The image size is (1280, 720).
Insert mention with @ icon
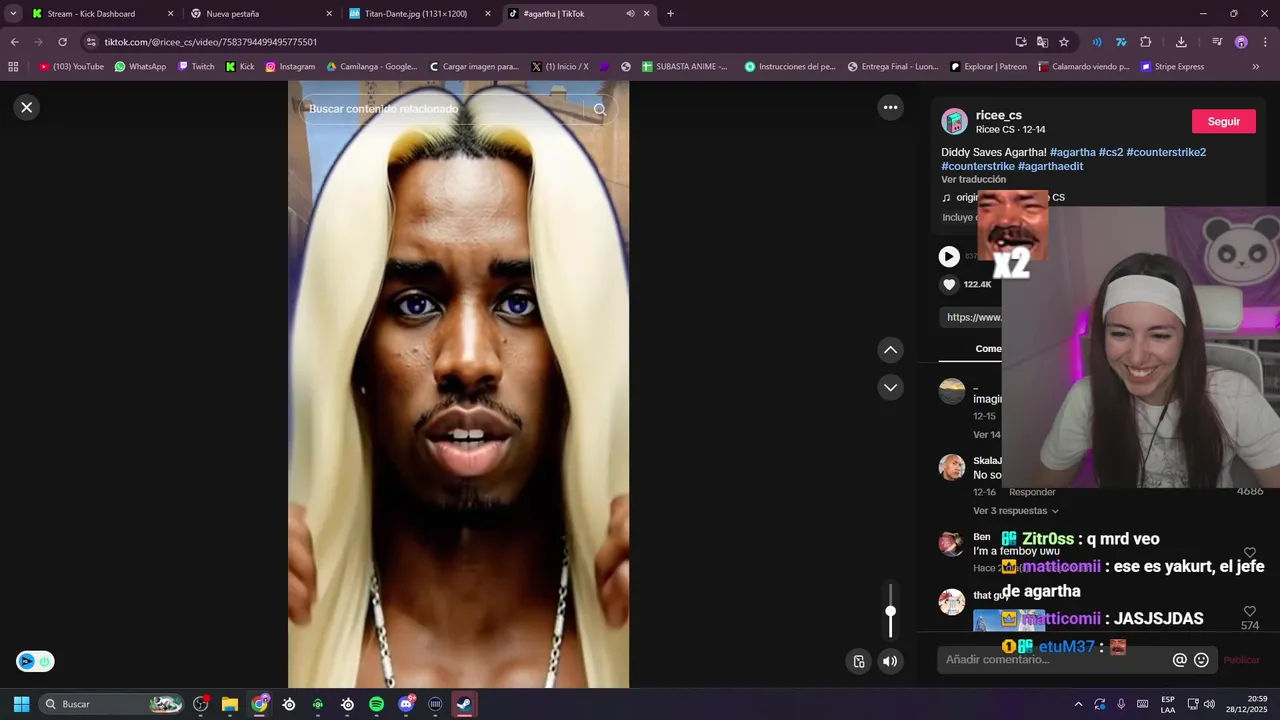(1179, 660)
